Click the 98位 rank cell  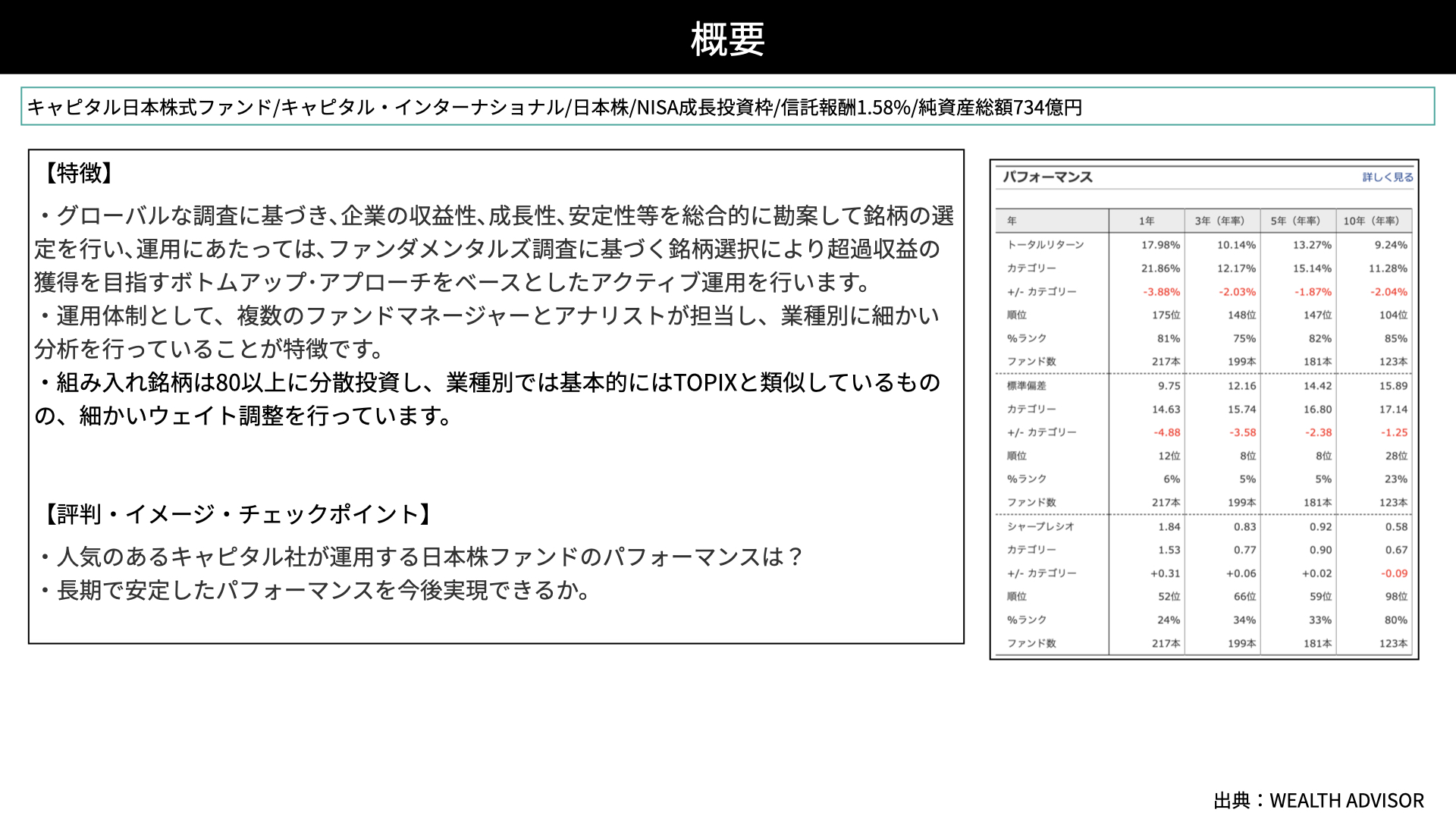[x=1397, y=597]
